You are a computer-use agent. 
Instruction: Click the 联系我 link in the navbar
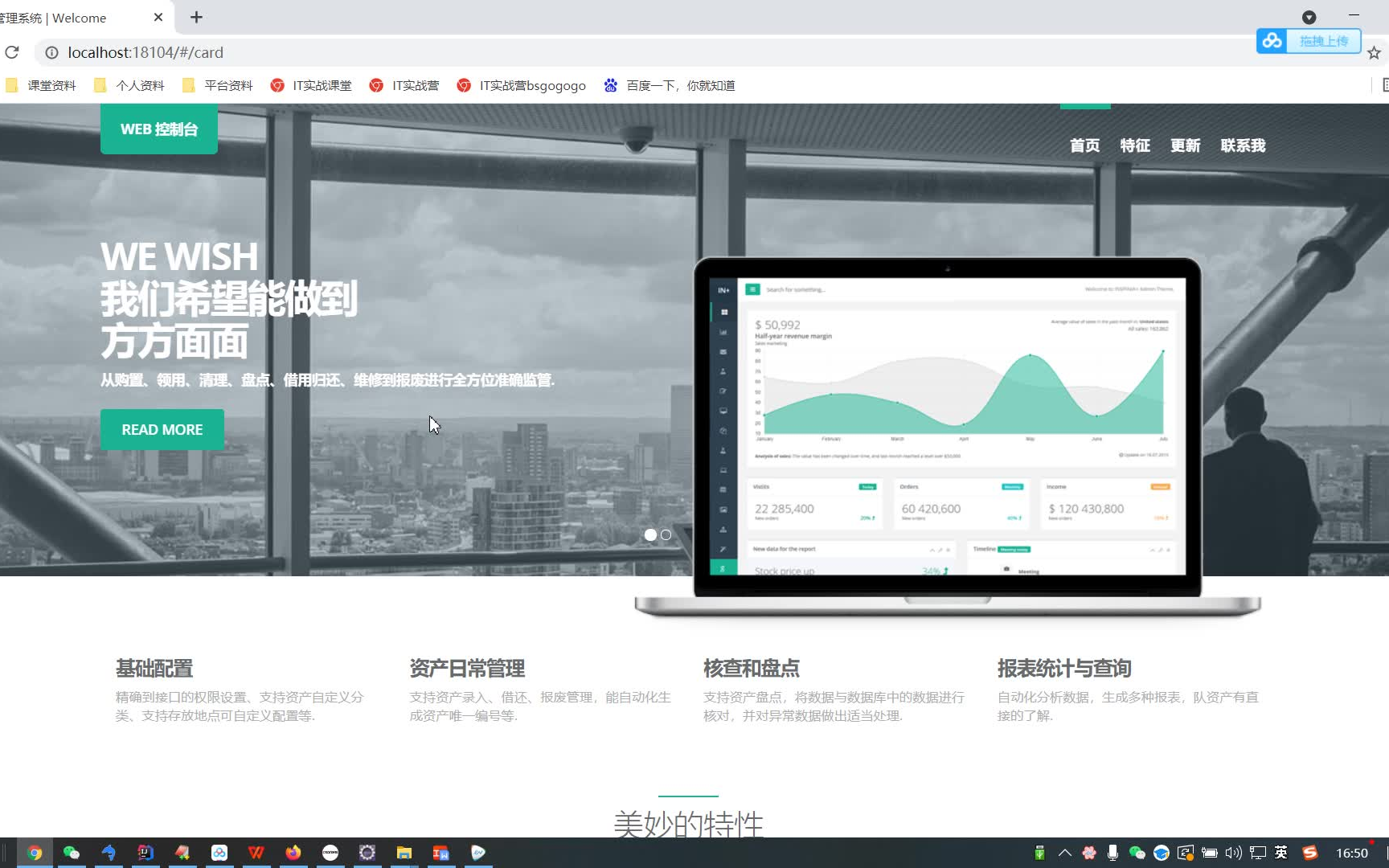1242,145
